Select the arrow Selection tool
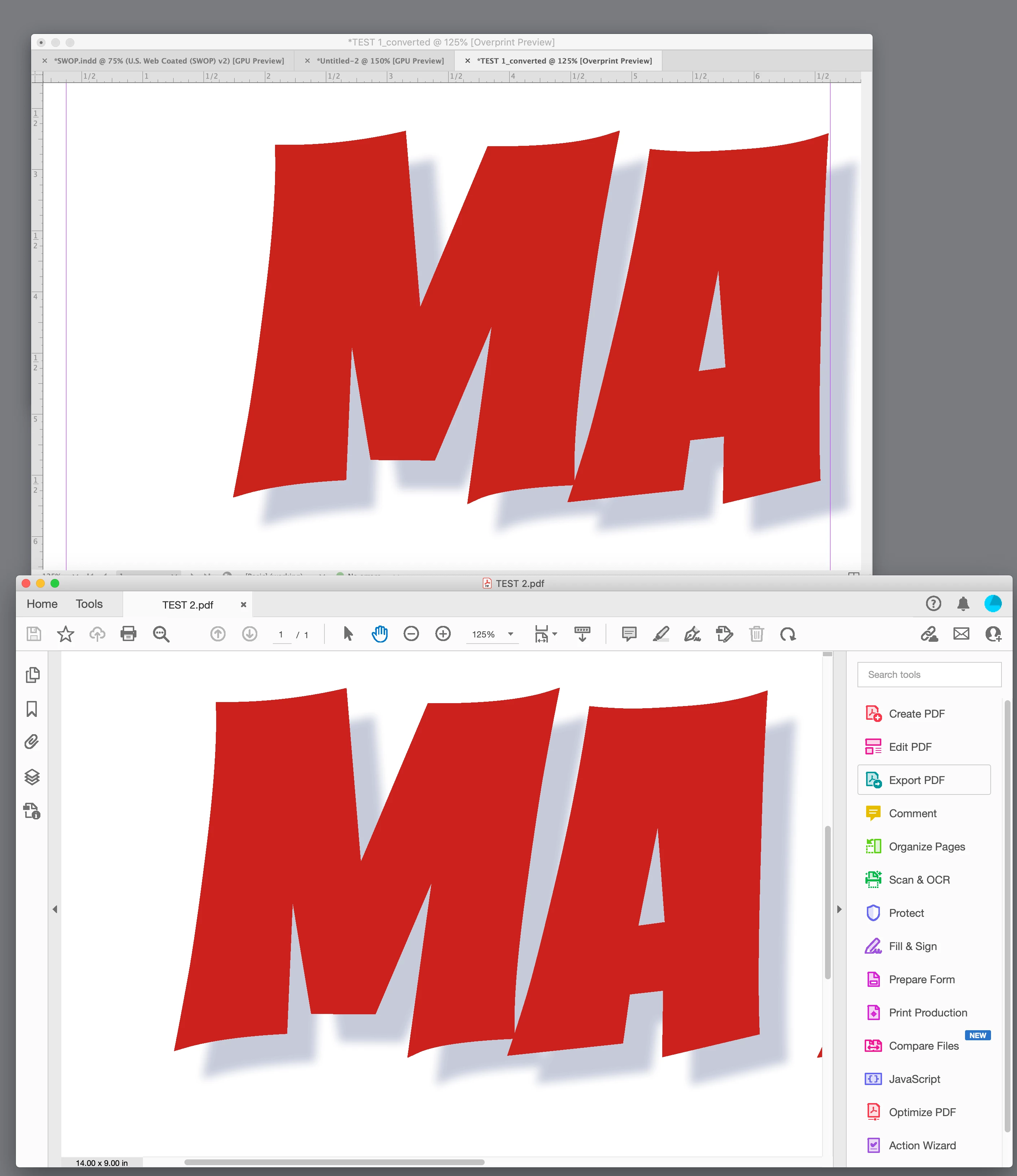 [348, 634]
